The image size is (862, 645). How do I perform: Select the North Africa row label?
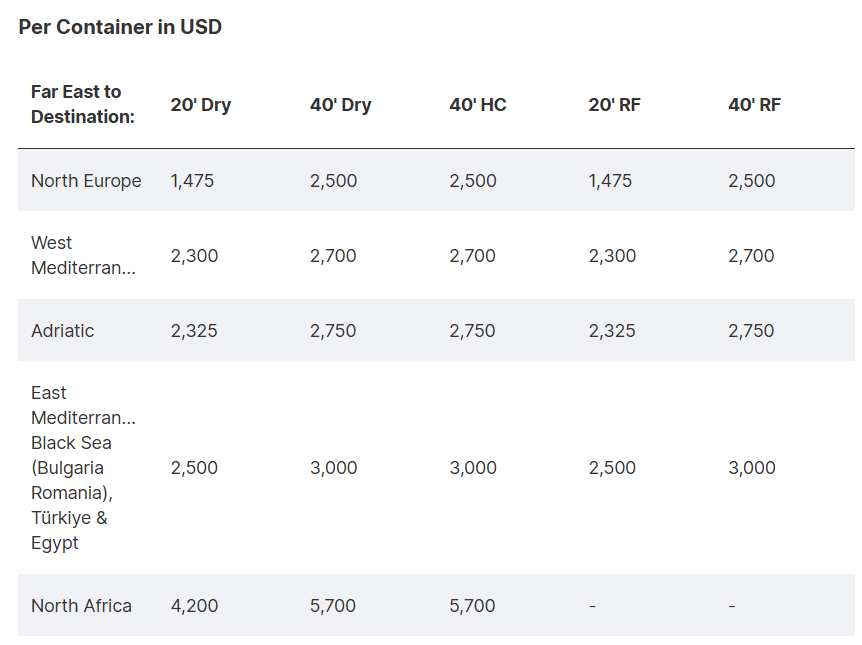[x=81, y=605]
